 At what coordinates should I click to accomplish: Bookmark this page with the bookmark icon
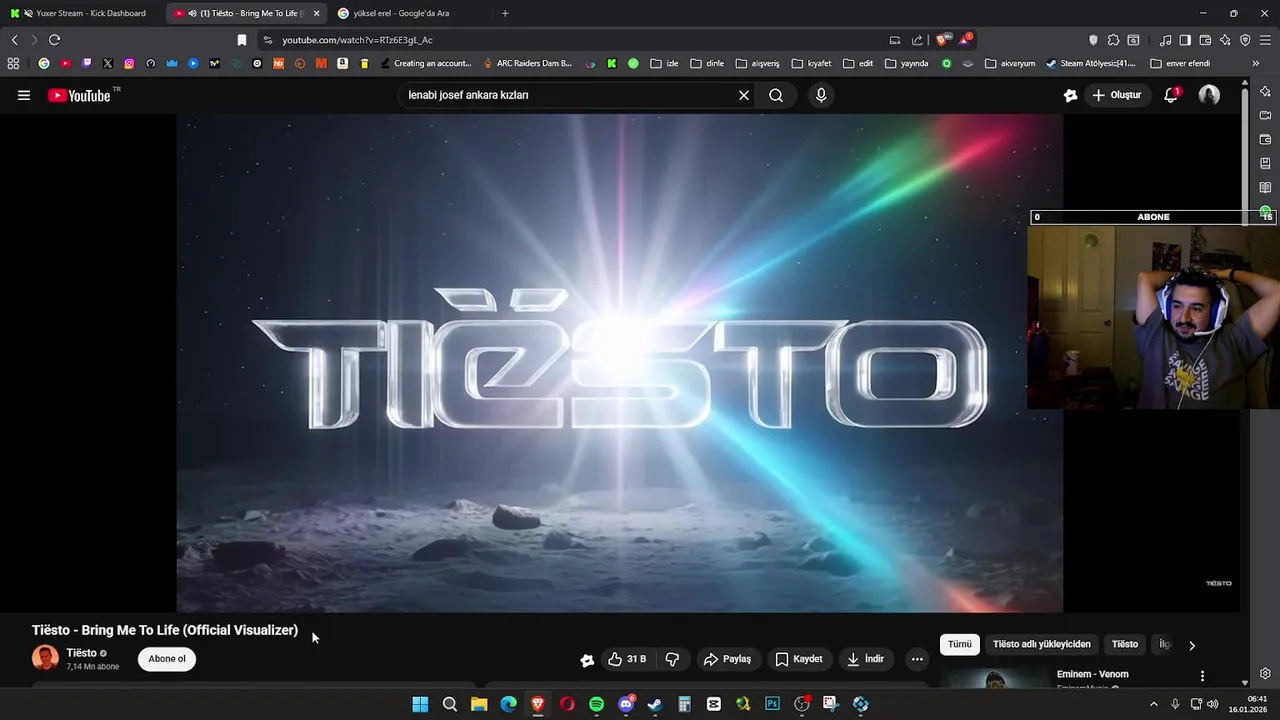point(242,40)
